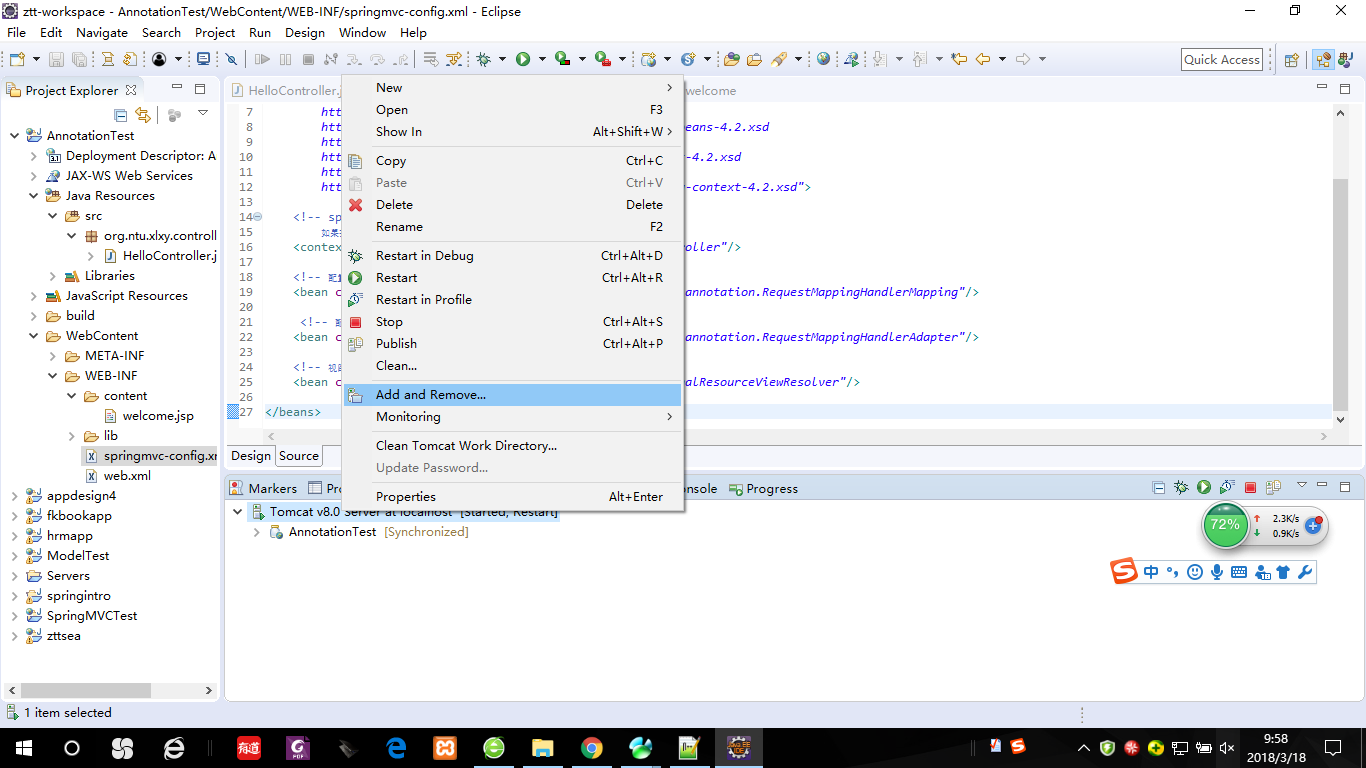Click the Skip All Breakpoints icon
The height and width of the screenshot is (768, 1366).
[x=230, y=59]
